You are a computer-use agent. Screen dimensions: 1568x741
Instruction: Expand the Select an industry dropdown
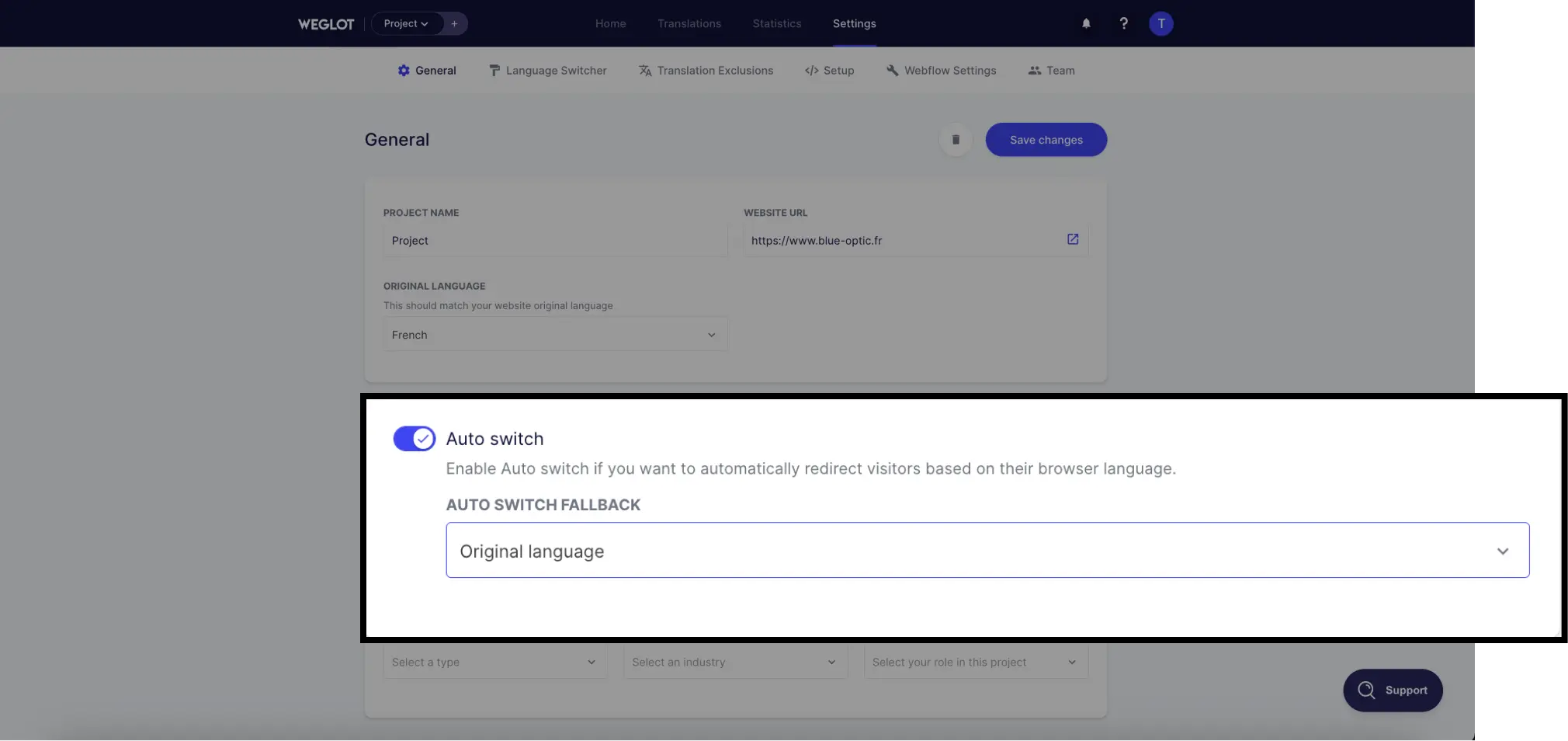735,663
